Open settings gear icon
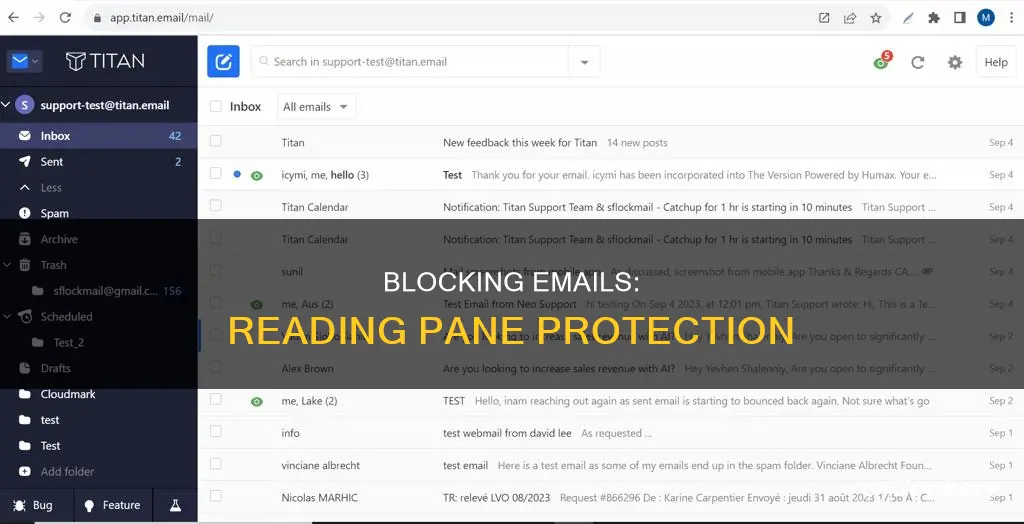This screenshot has width=1024, height=524. click(955, 62)
